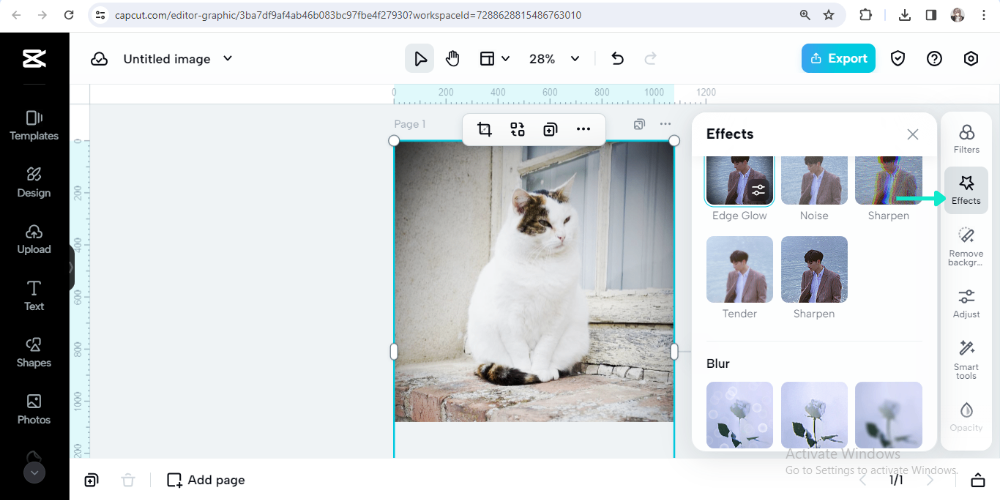Click the undo arrow
Image resolution: width=1000 pixels, height=500 pixels.
617,59
